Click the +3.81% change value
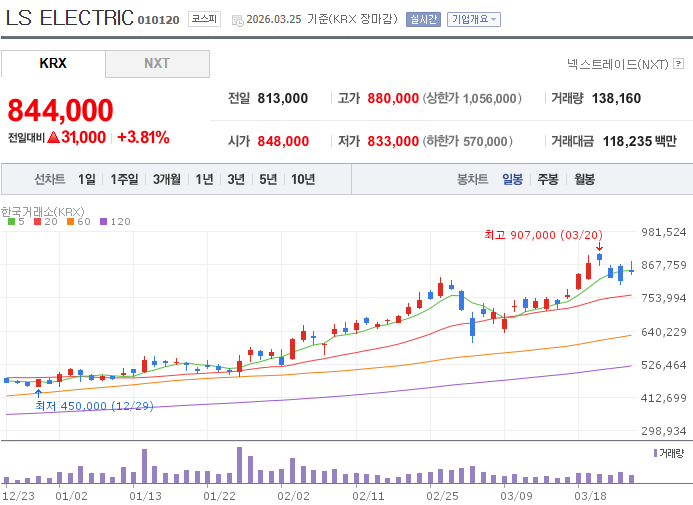This screenshot has height=505, width=693. tap(143, 137)
